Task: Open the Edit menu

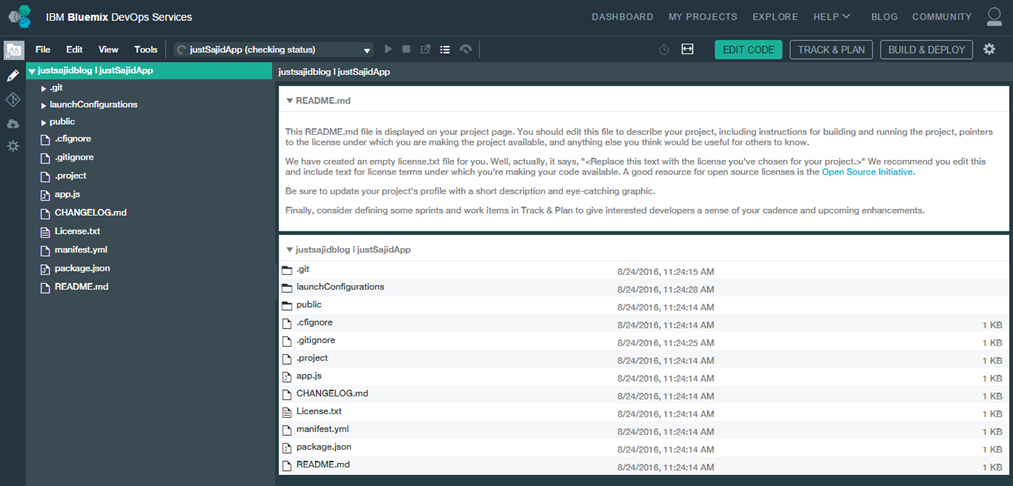Action: tap(74, 50)
